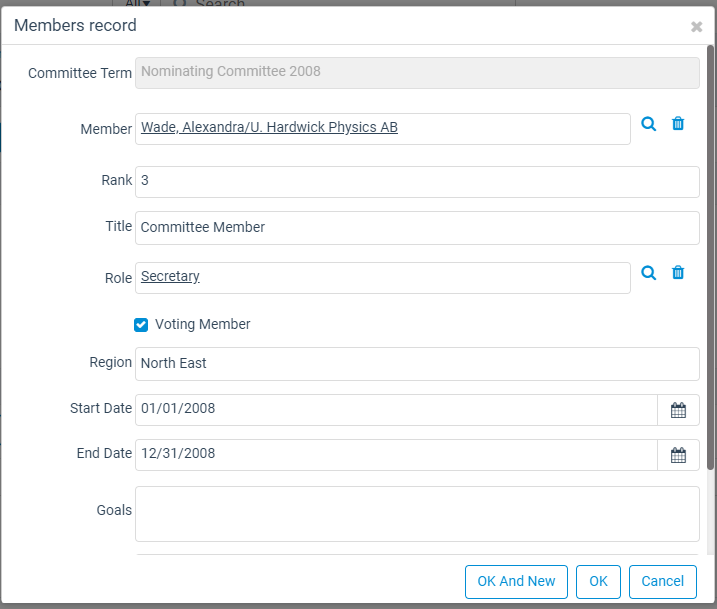Screen dimensions: 717x609
Task: Click the disabled Committee Term field
Action: [x=417, y=73]
